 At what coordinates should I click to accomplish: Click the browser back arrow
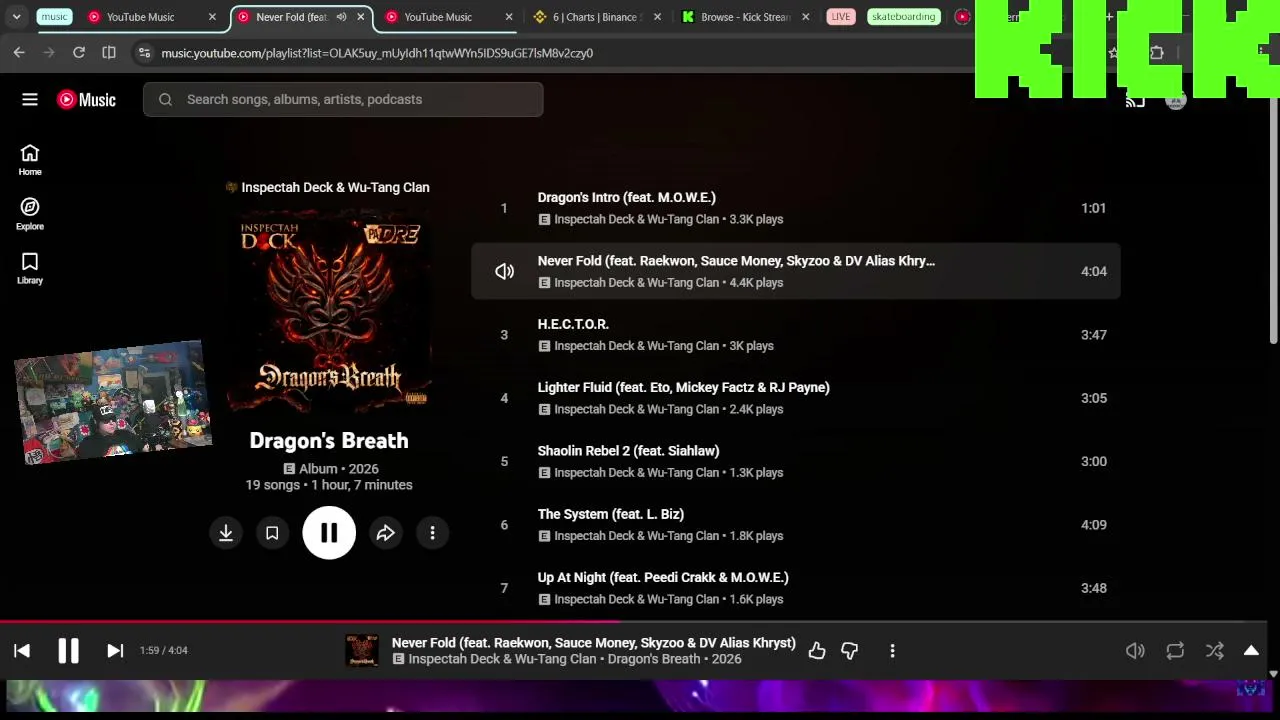click(x=19, y=52)
